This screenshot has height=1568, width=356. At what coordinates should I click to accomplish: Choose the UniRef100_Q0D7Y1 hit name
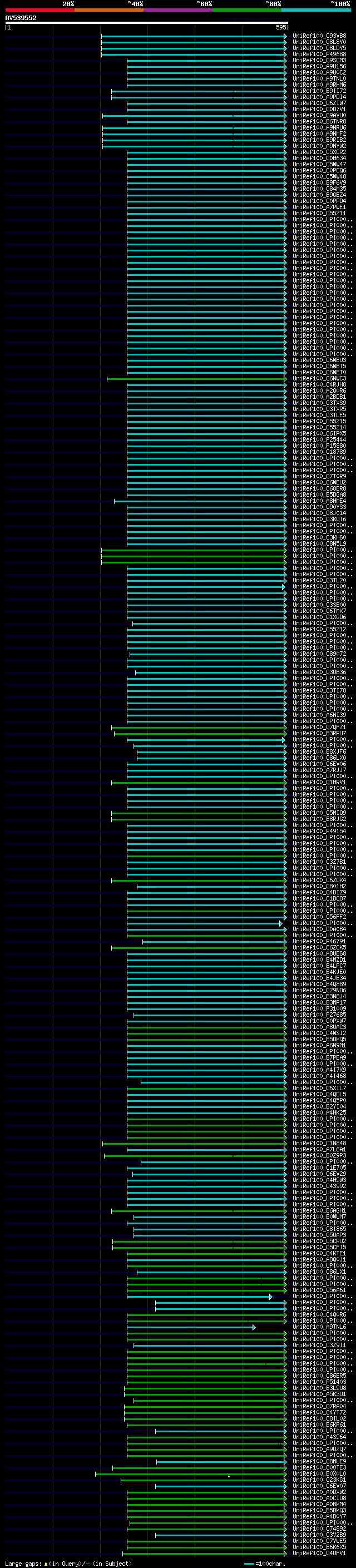(319, 110)
